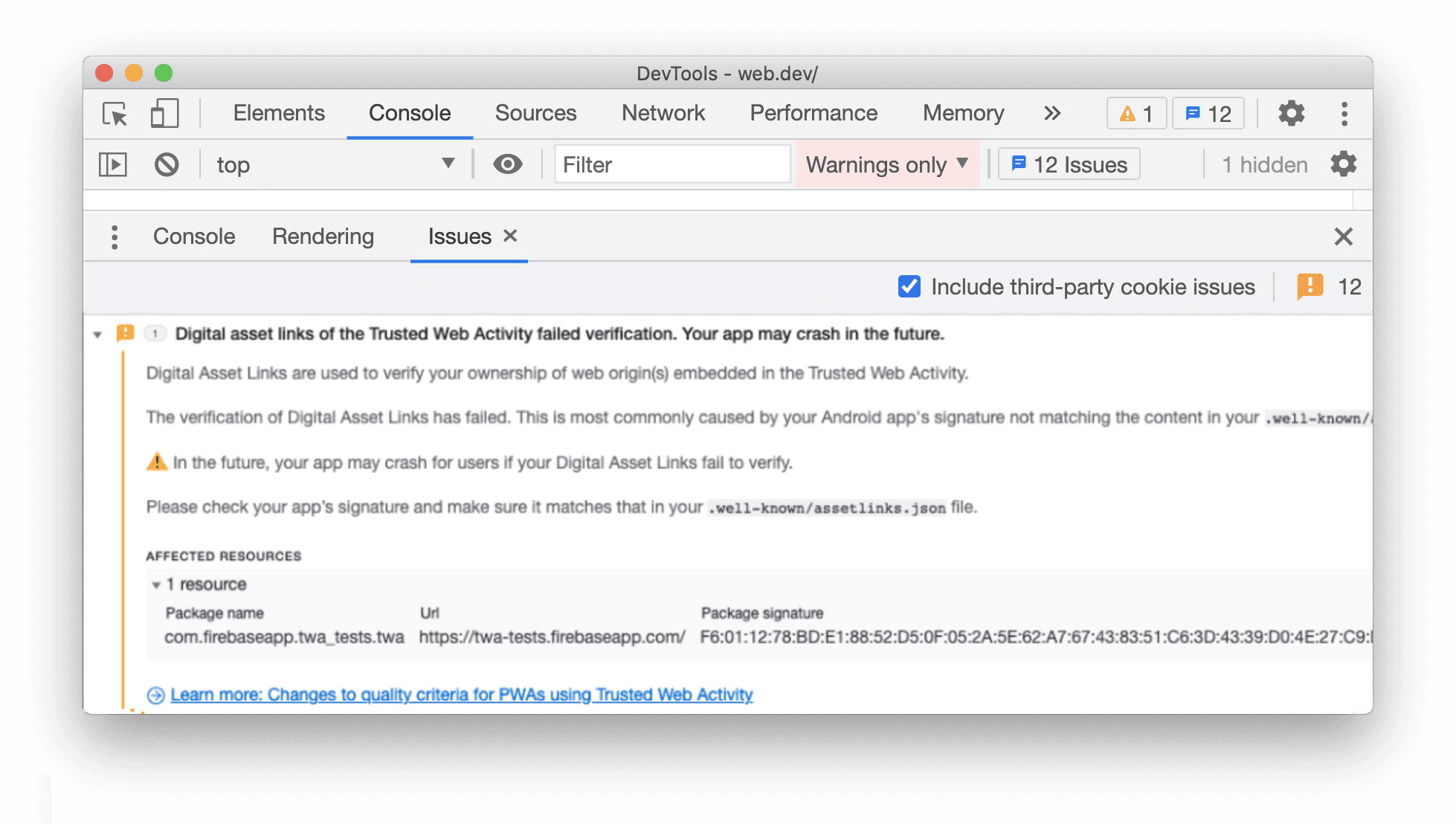Click the more tools overflow icon
The height and width of the screenshot is (824, 1456).
[1053, 112]
